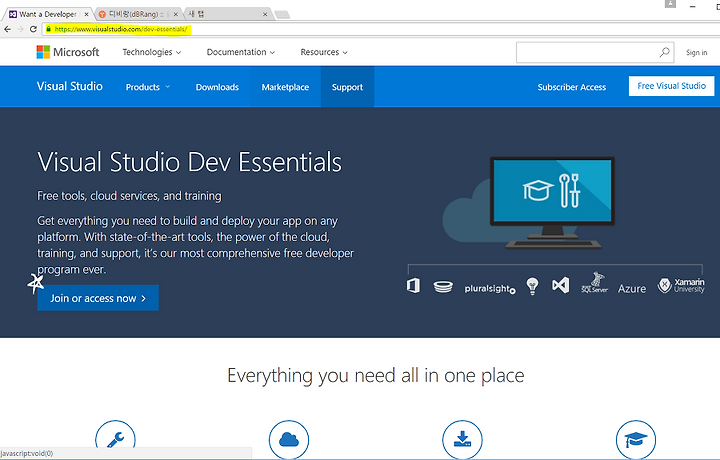Open a new browser tab
The height and width of the screenshot is (460, 720).
(282, 15)
